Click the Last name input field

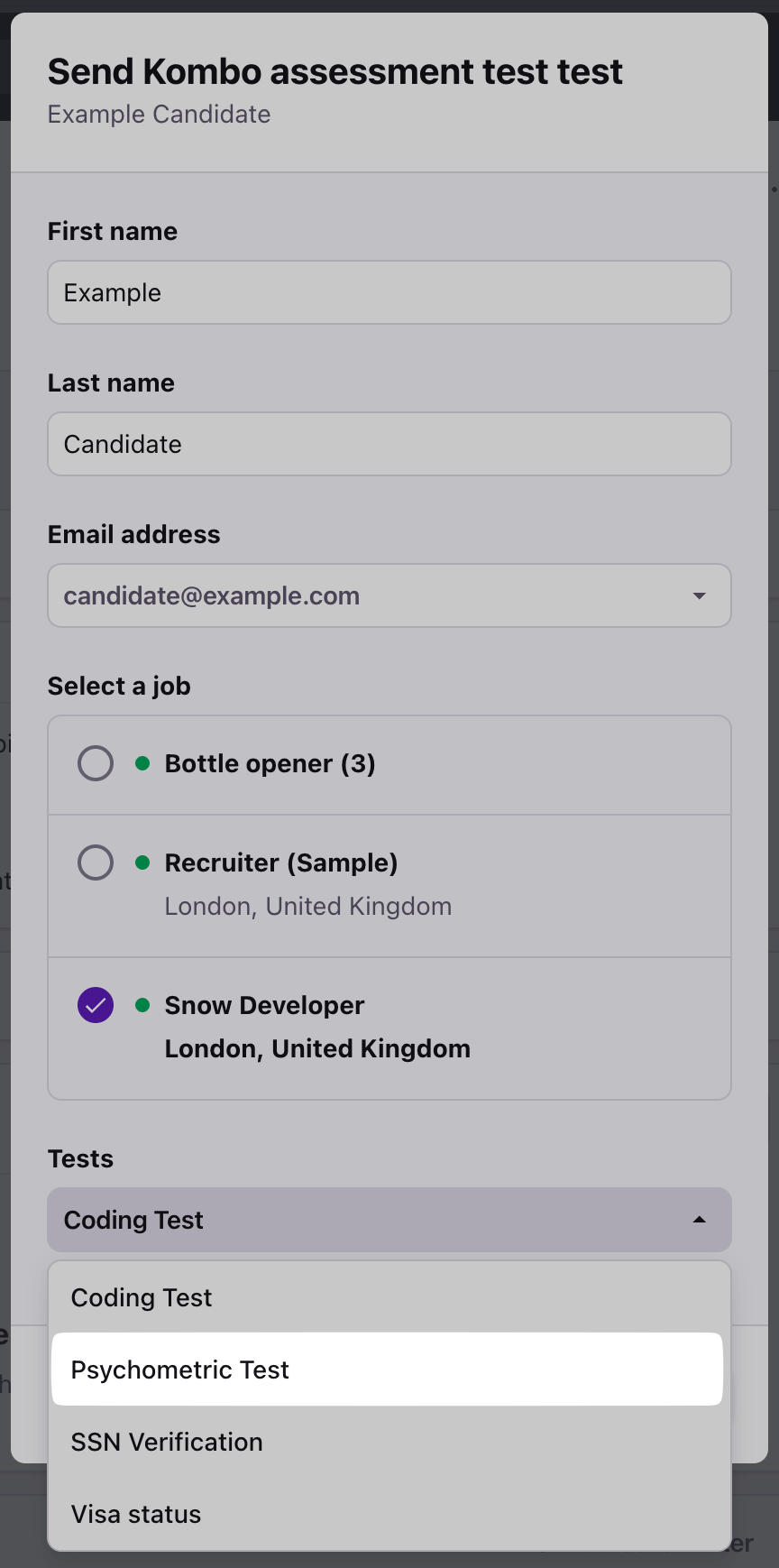389,444
